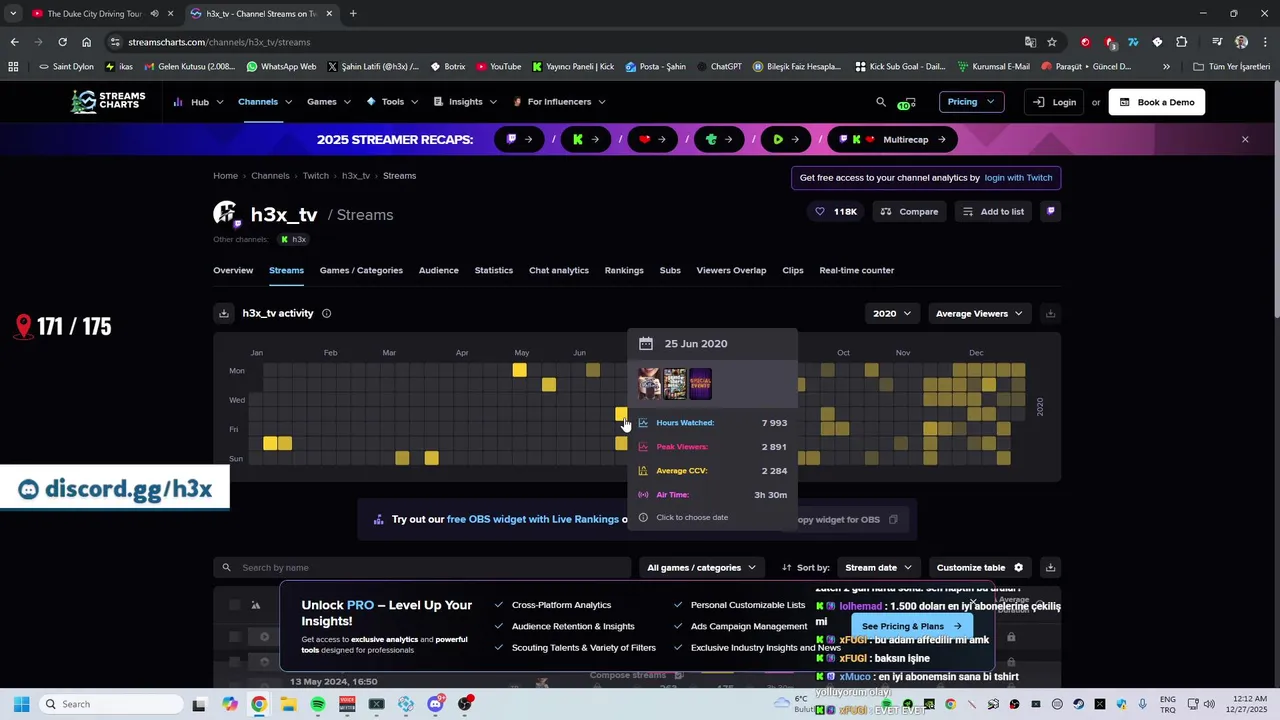Click the Twitch platform icon beside Add to list
1280x720 pixels.
click(1050, 212)
